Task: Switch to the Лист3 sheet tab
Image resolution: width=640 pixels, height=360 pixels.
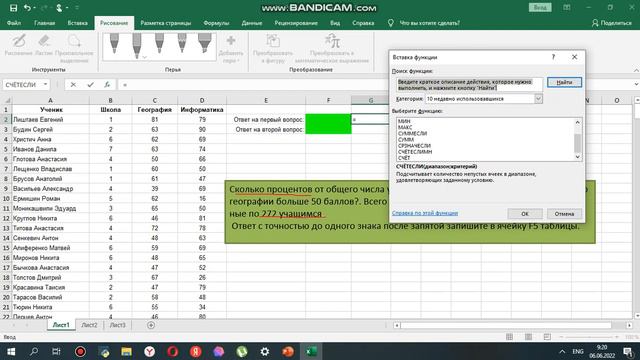Action: pyautogui.click(x=118, y=325)
